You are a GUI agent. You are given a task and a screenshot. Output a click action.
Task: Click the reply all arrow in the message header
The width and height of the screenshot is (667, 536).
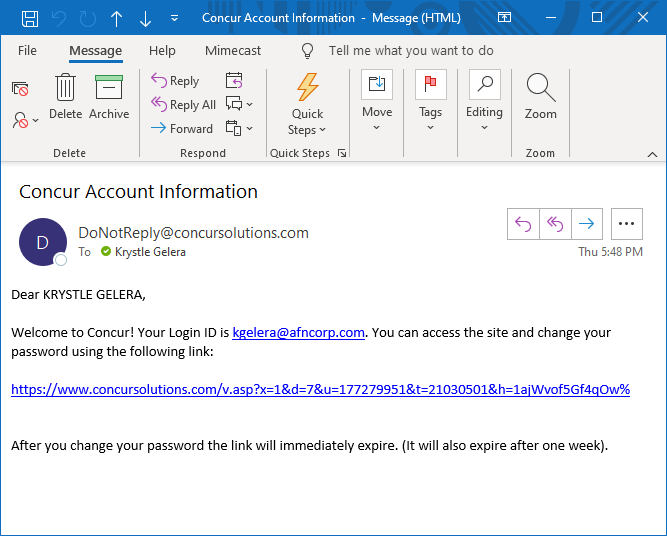tap(555, 224)
